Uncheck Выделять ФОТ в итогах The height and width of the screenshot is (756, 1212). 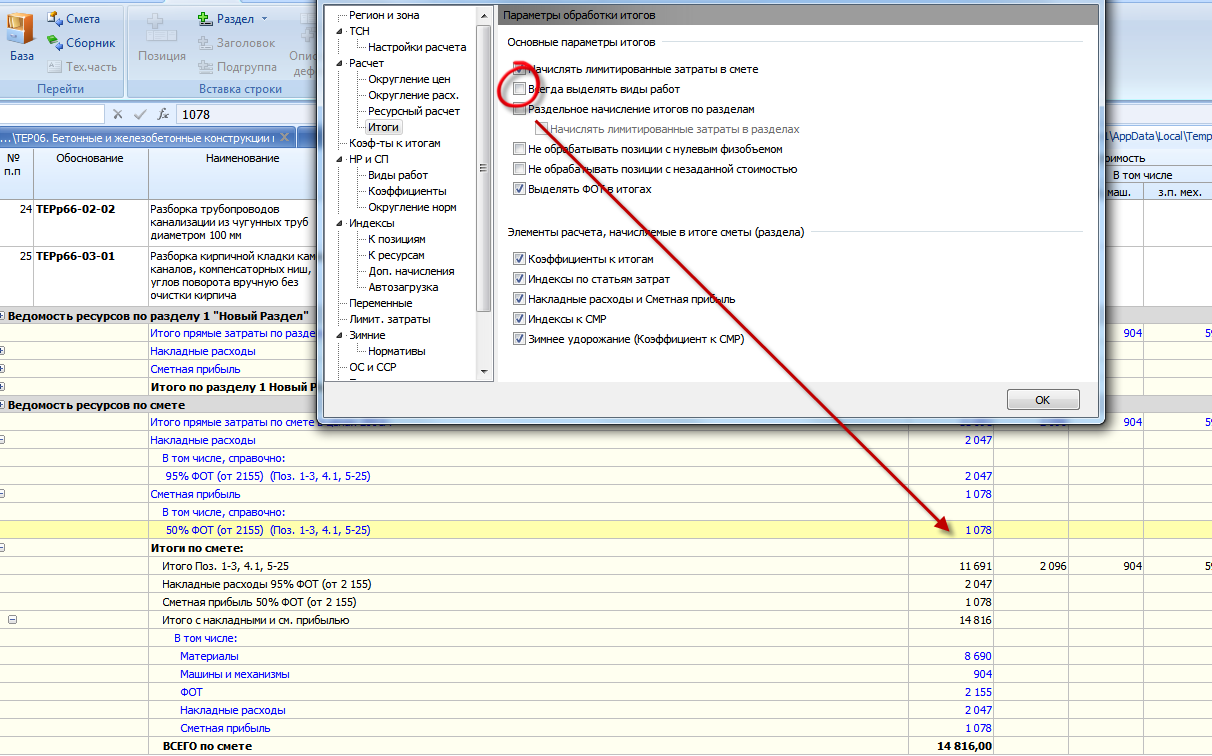(x=519, y=189)
